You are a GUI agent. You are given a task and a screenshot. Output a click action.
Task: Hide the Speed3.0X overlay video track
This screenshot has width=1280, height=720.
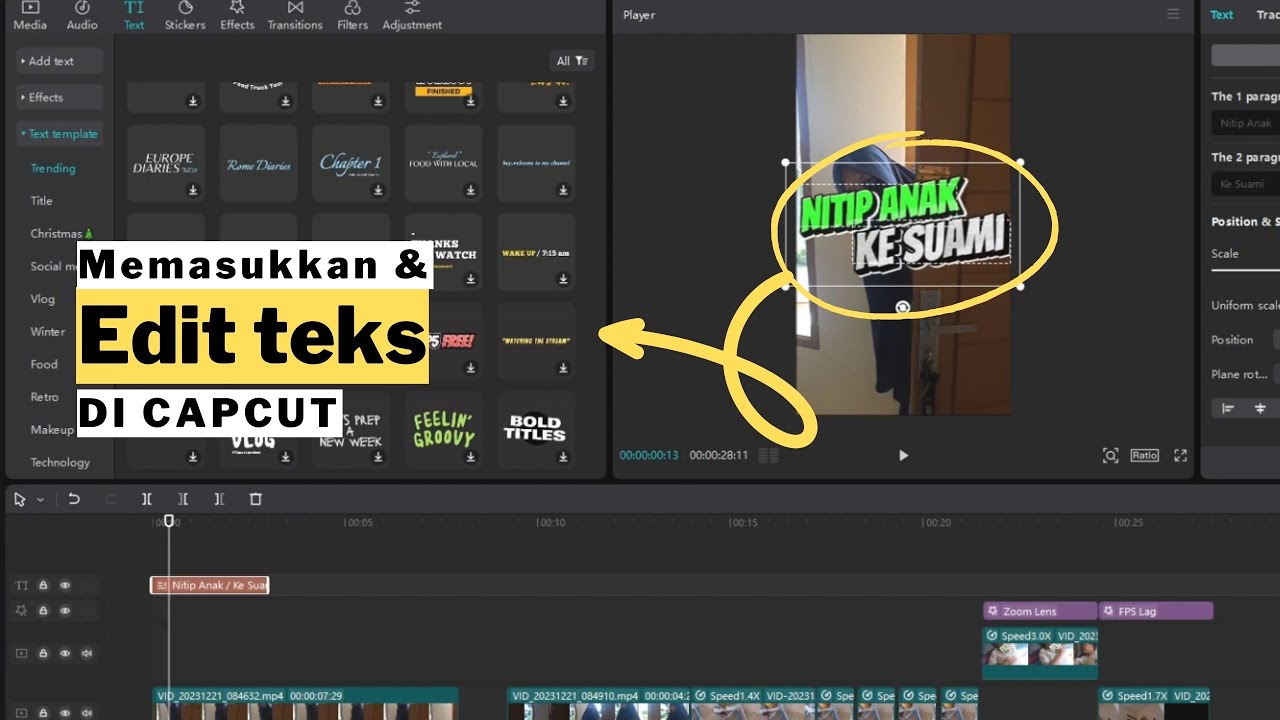click(65, 653)
